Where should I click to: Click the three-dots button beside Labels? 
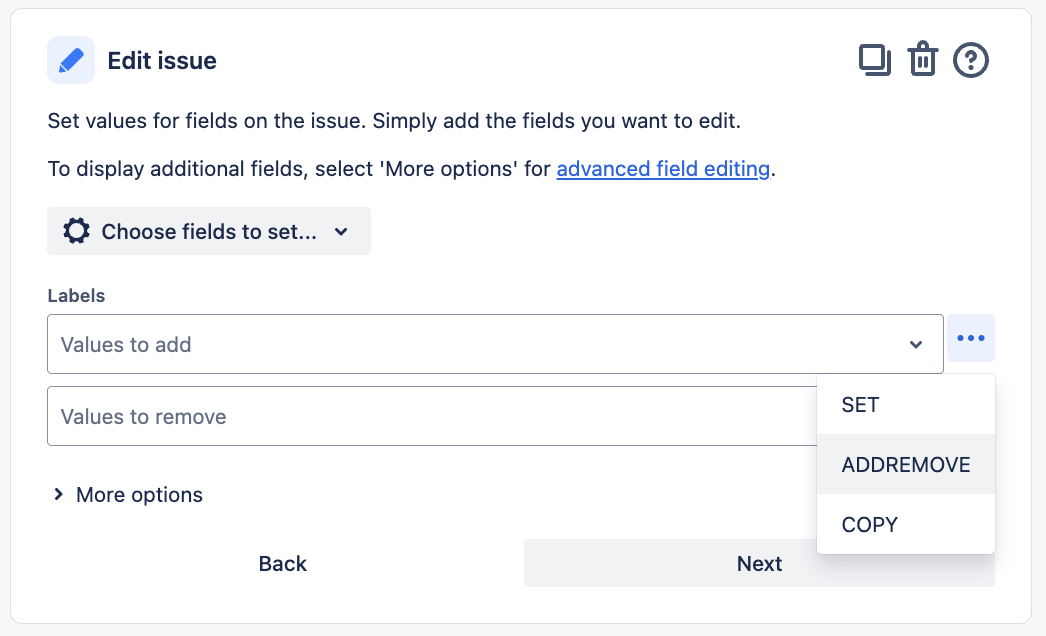[x=970, y=338]
